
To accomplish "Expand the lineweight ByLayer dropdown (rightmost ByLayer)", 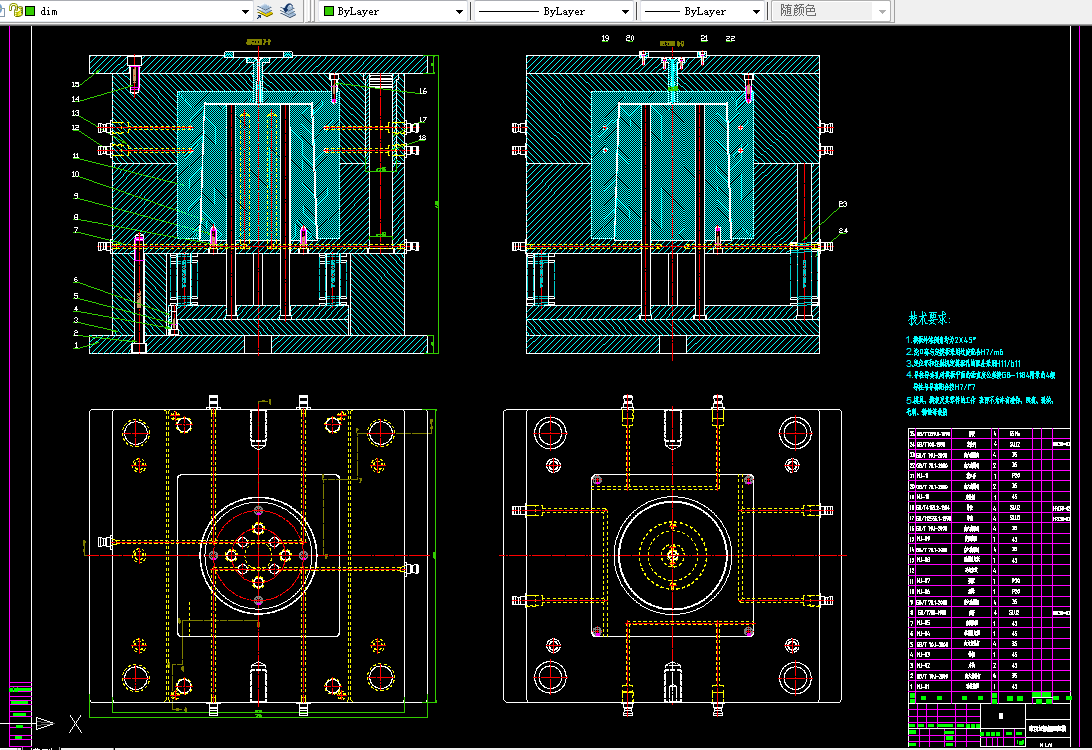I will click(x=756, y=11).
